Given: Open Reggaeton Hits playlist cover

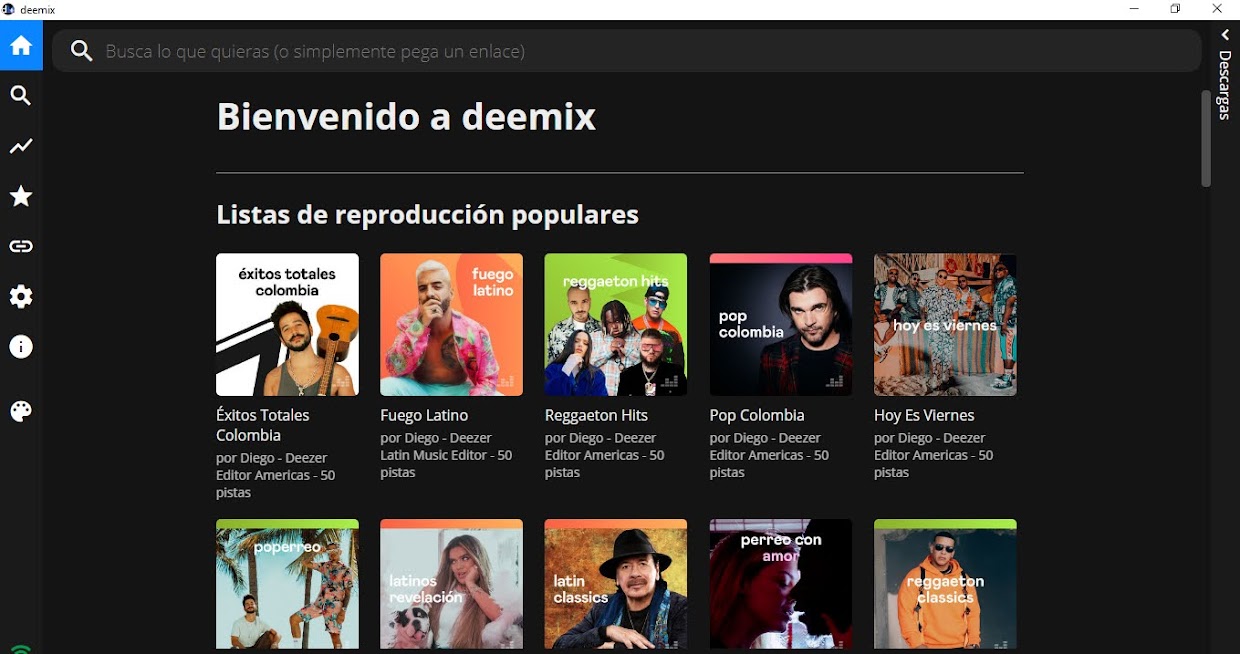Looking at the screenshot, I should tap(616, 325).
